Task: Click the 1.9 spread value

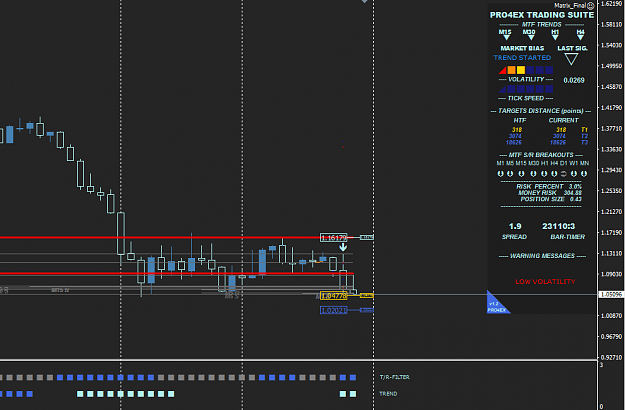Action: pos(515,226)
